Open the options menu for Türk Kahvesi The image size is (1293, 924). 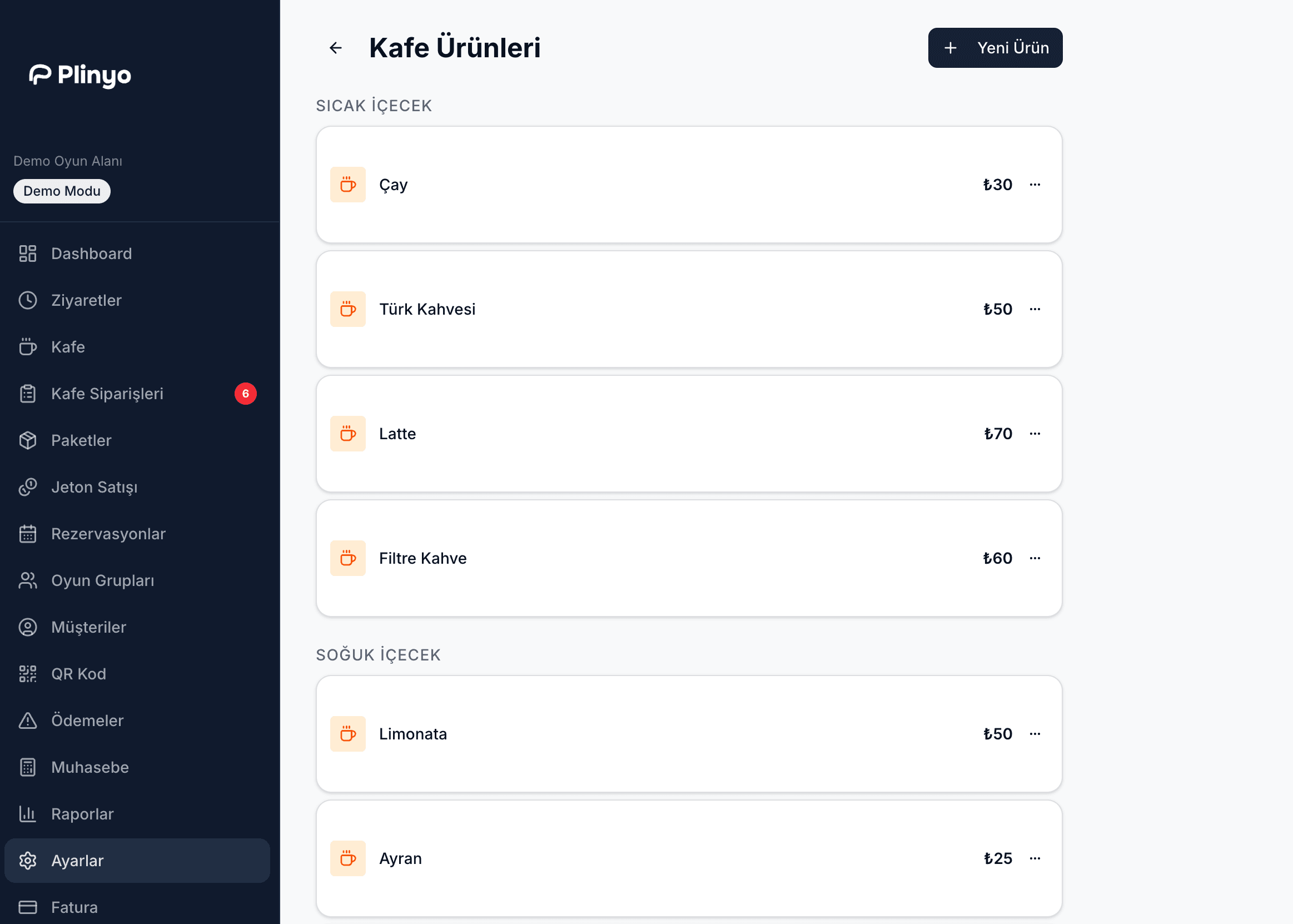pos(1035,310)
